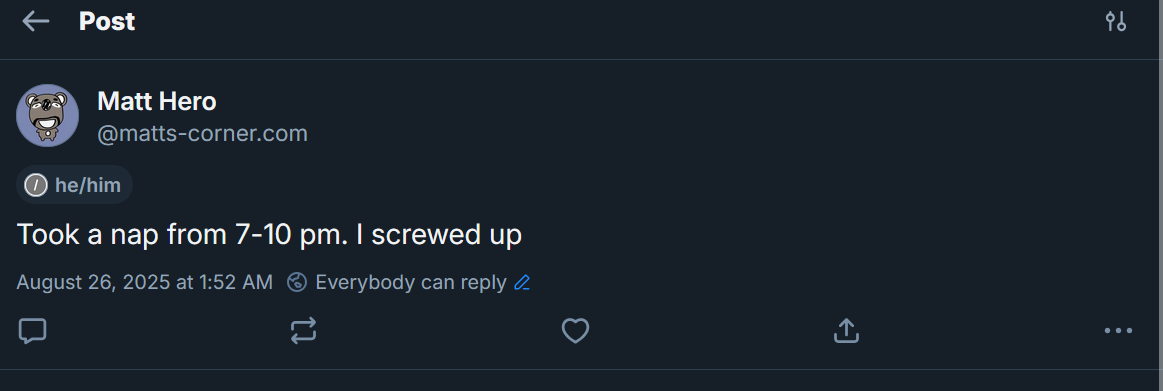
Task: Repost using the looping arrows icon
Action: [x=303, y=331]
